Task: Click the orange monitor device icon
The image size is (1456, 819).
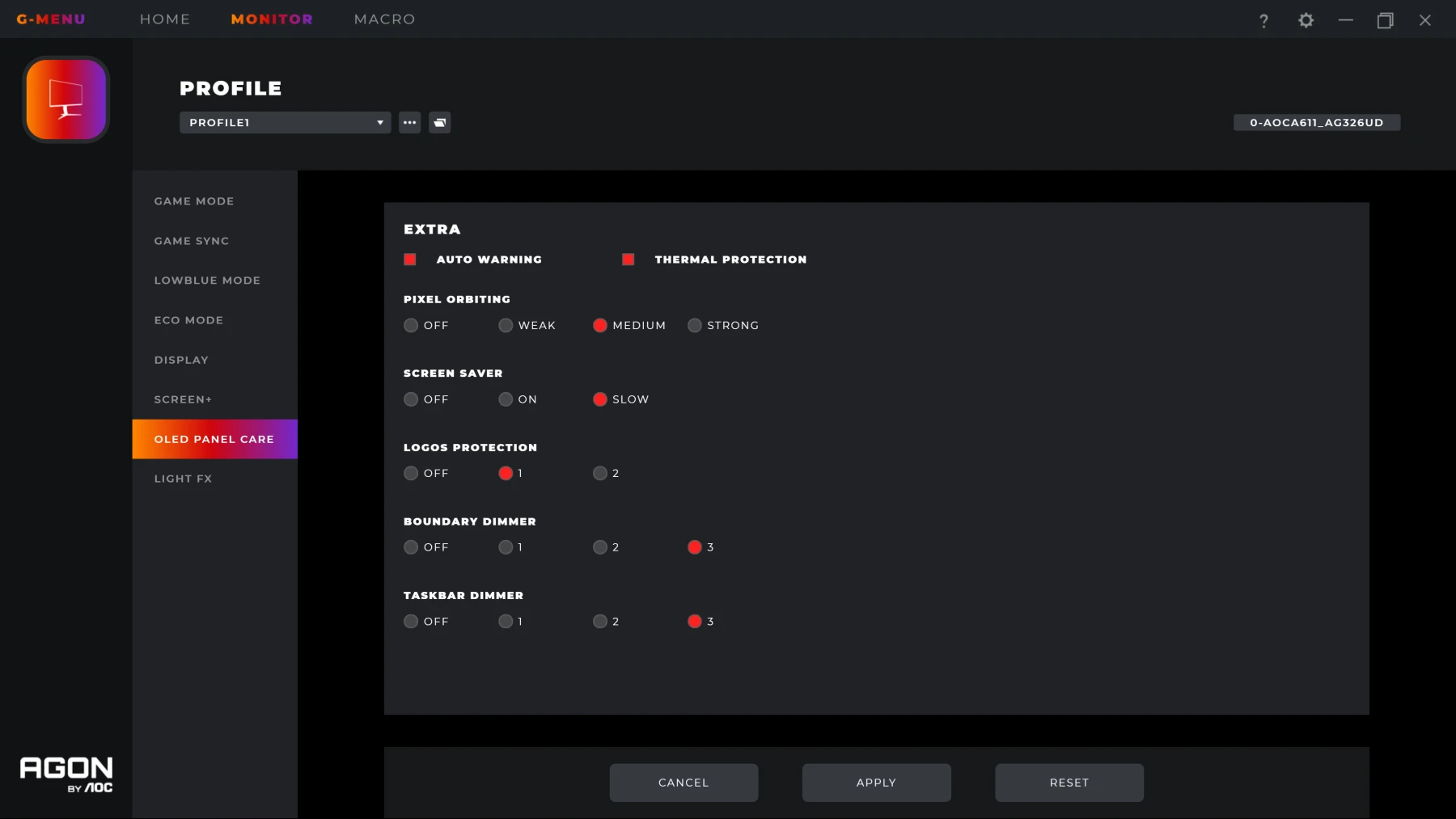Action: pos(66,99)
